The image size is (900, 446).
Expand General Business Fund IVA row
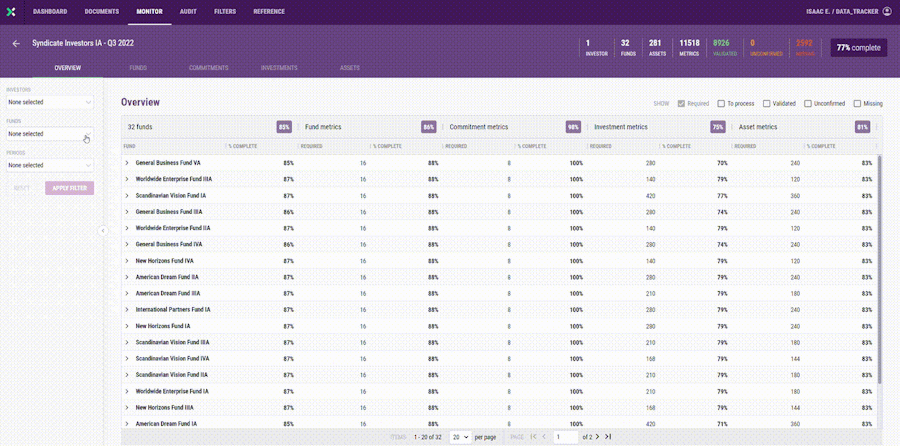point(127,245)
